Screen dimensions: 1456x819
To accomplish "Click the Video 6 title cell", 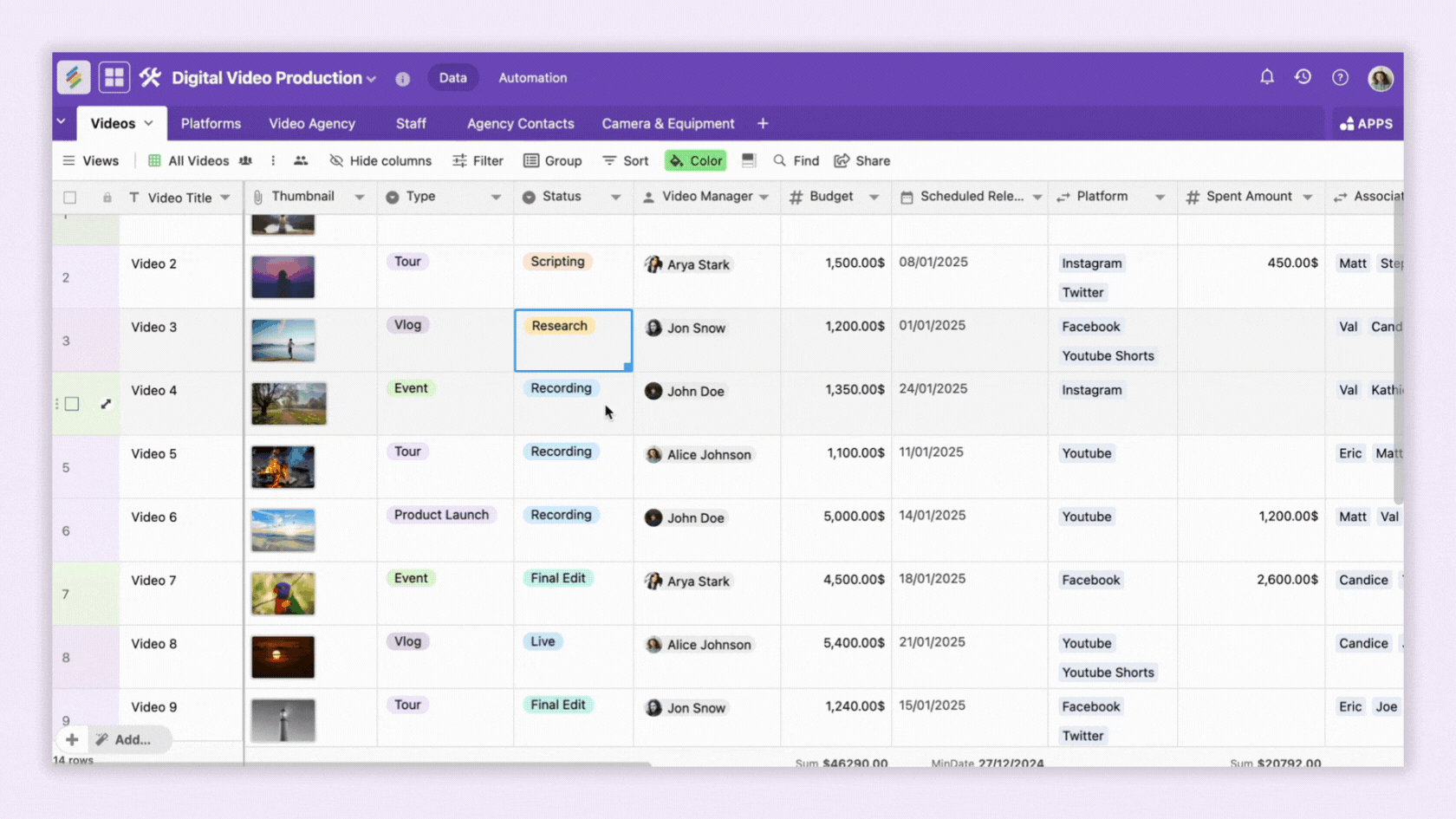I will pos(181,530).
